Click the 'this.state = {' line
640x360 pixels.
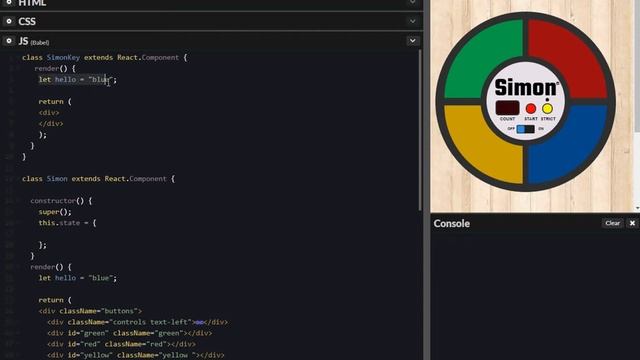pos(67,223)
